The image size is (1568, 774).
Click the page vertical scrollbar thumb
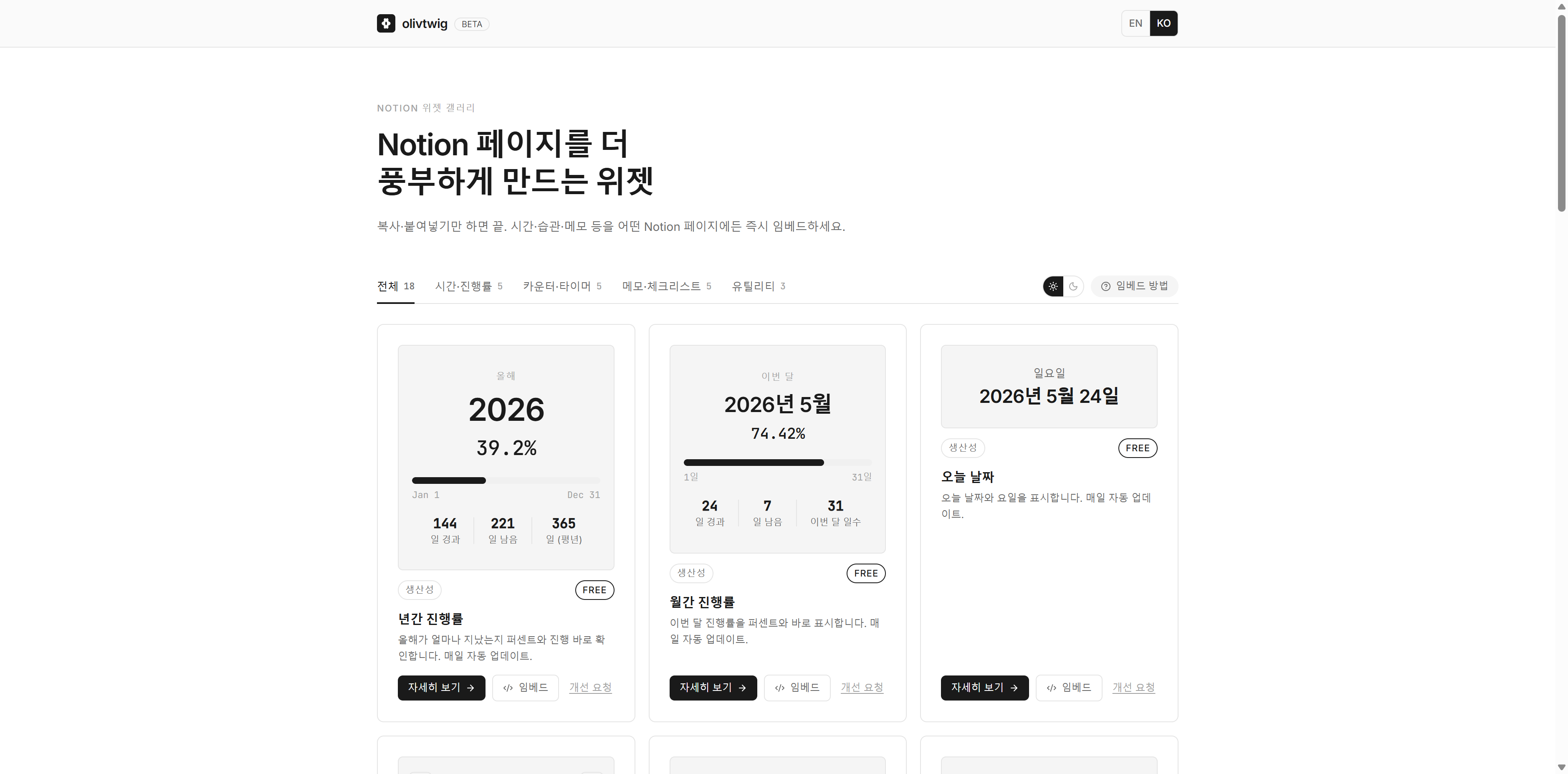click(x=1561, y=114)
